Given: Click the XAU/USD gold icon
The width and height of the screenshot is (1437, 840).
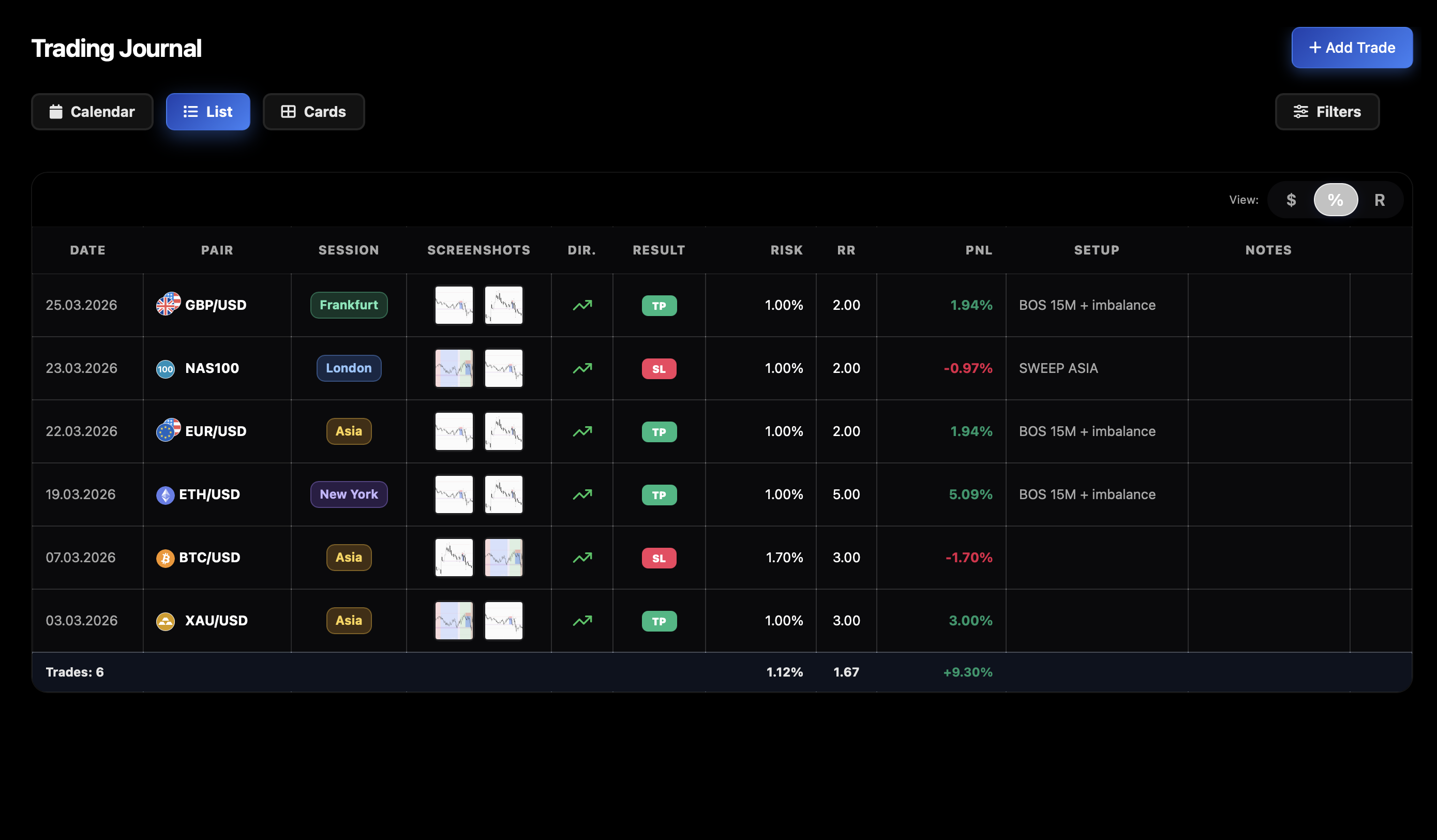Looking at the screenshot, I should pos(166,621).
